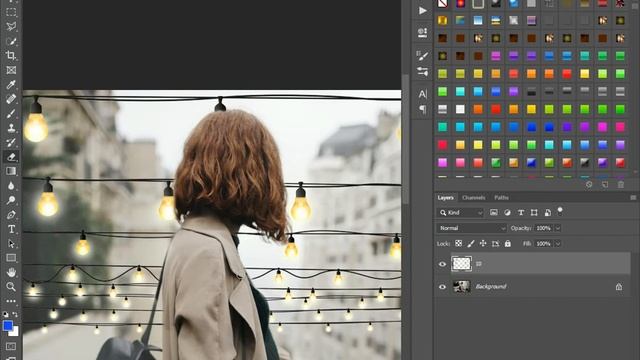Toggle lock transparent pixels

click(458, 243)
